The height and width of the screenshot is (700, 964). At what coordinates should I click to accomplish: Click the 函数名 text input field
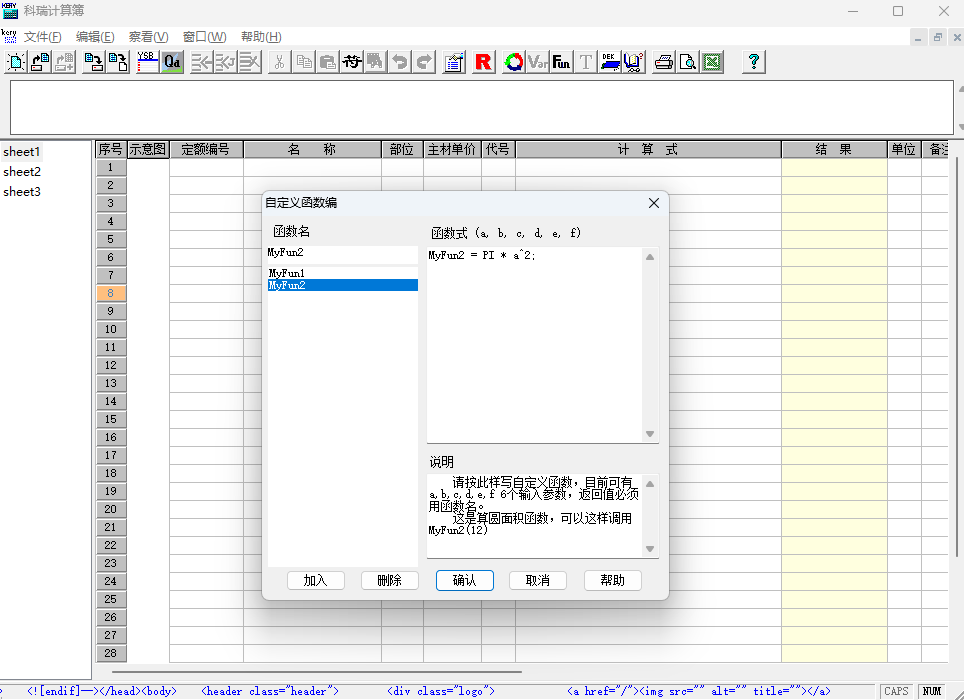[x=342, y=253]
